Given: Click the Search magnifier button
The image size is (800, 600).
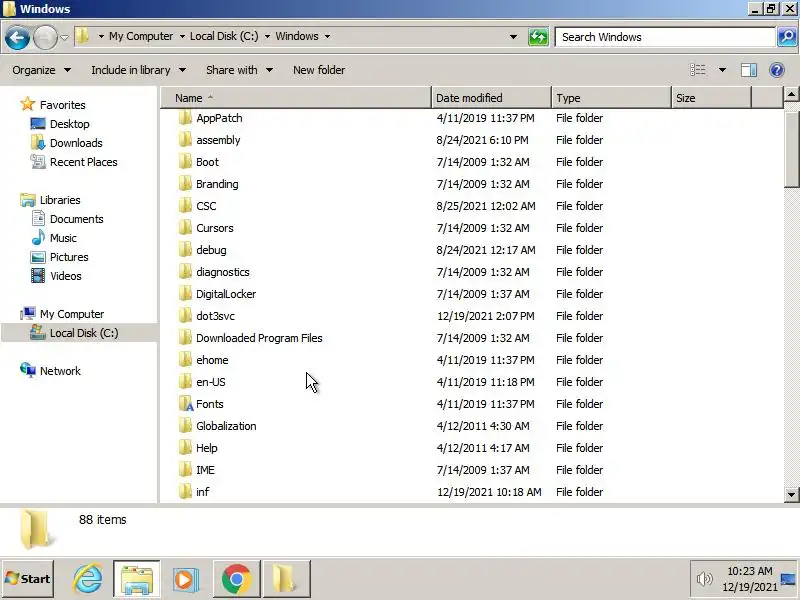Looking at the screenshot, I should coord(787,37).
